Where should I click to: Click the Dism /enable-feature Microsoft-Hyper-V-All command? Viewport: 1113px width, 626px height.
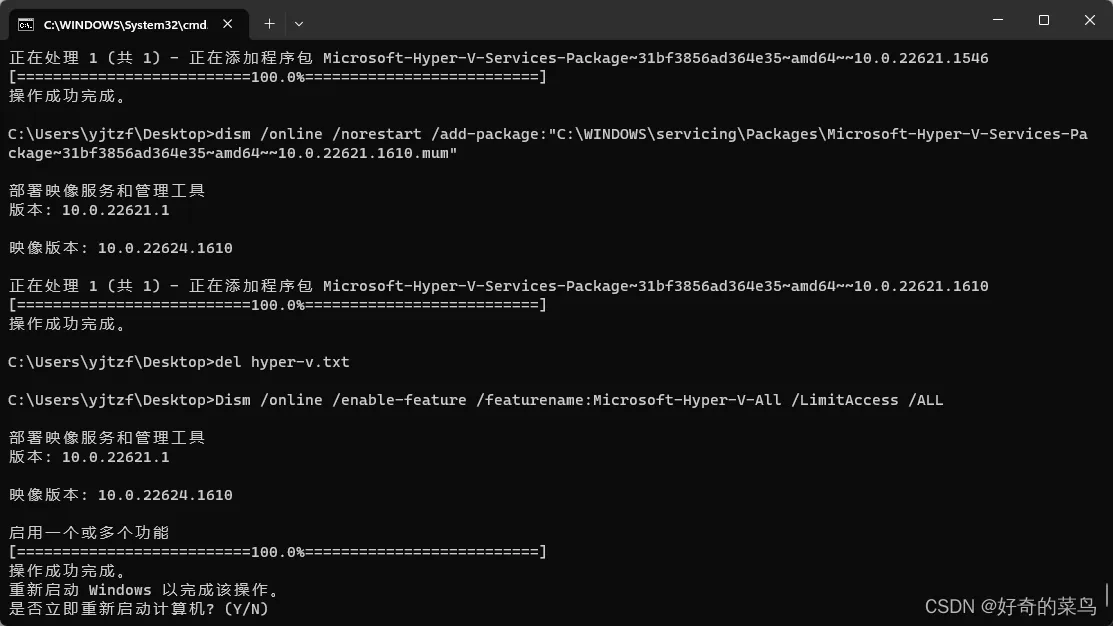[x=475, y=400]
